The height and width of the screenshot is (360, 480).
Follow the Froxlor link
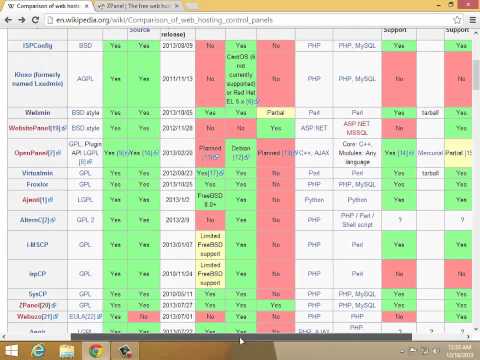37,184
